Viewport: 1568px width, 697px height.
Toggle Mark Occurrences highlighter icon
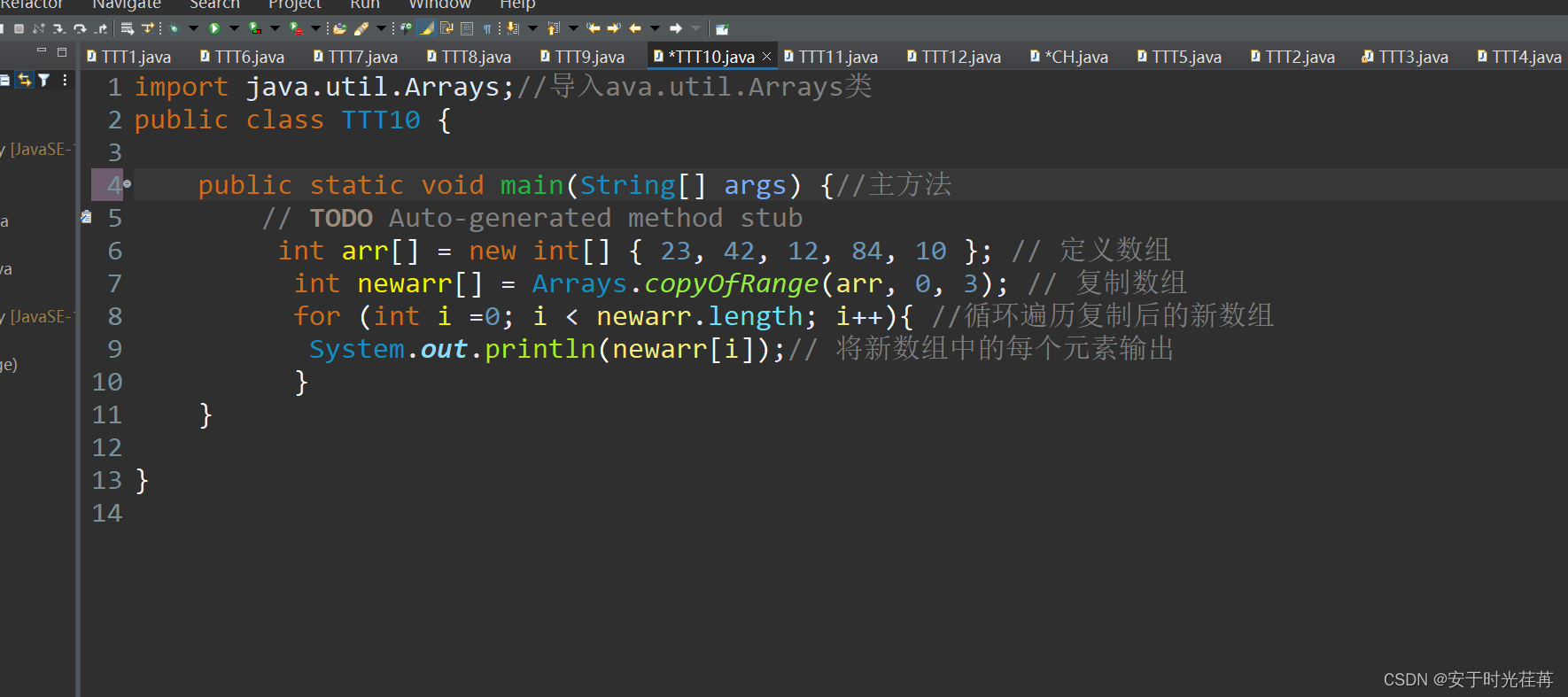(x=426, y=28)
